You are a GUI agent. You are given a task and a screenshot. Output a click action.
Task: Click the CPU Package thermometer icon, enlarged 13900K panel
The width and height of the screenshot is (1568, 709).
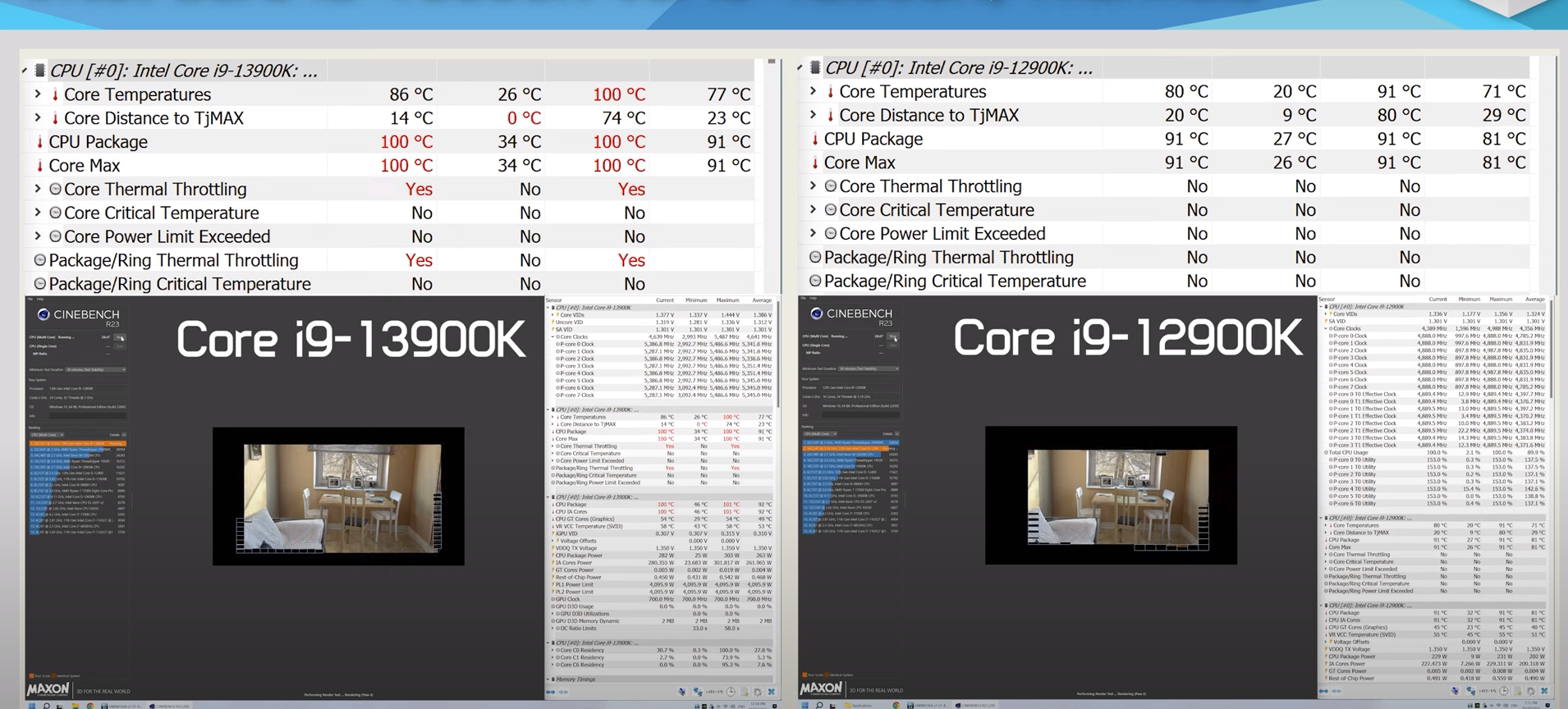[39, 142]
